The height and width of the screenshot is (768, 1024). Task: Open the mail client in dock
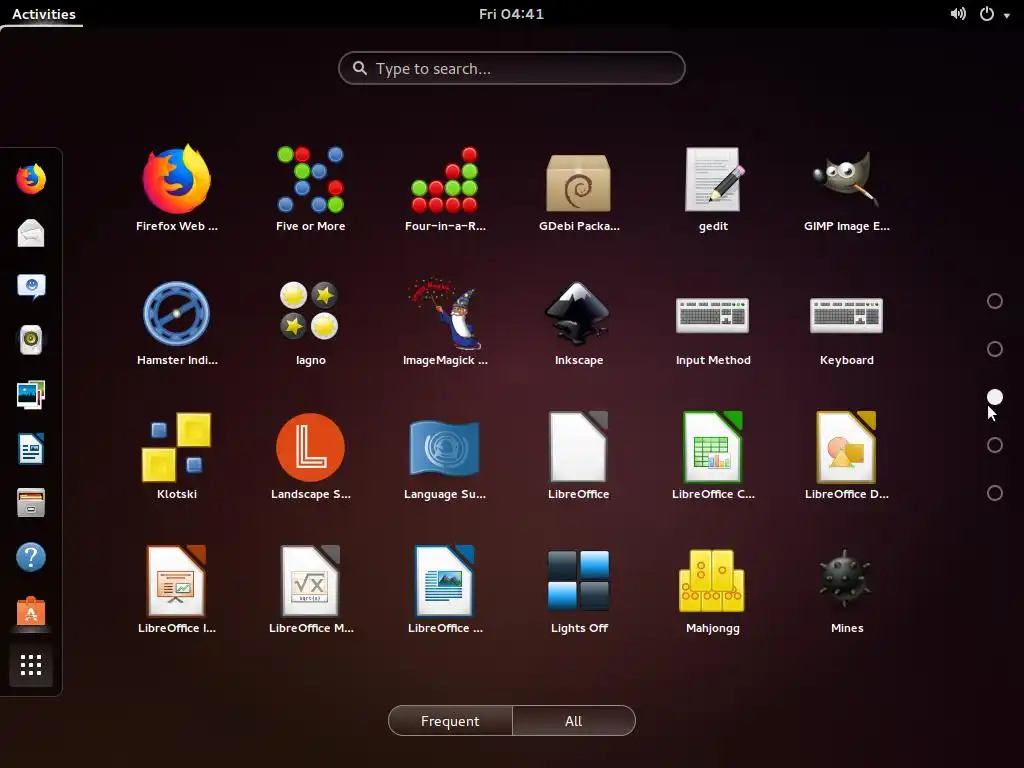point(31,233)
